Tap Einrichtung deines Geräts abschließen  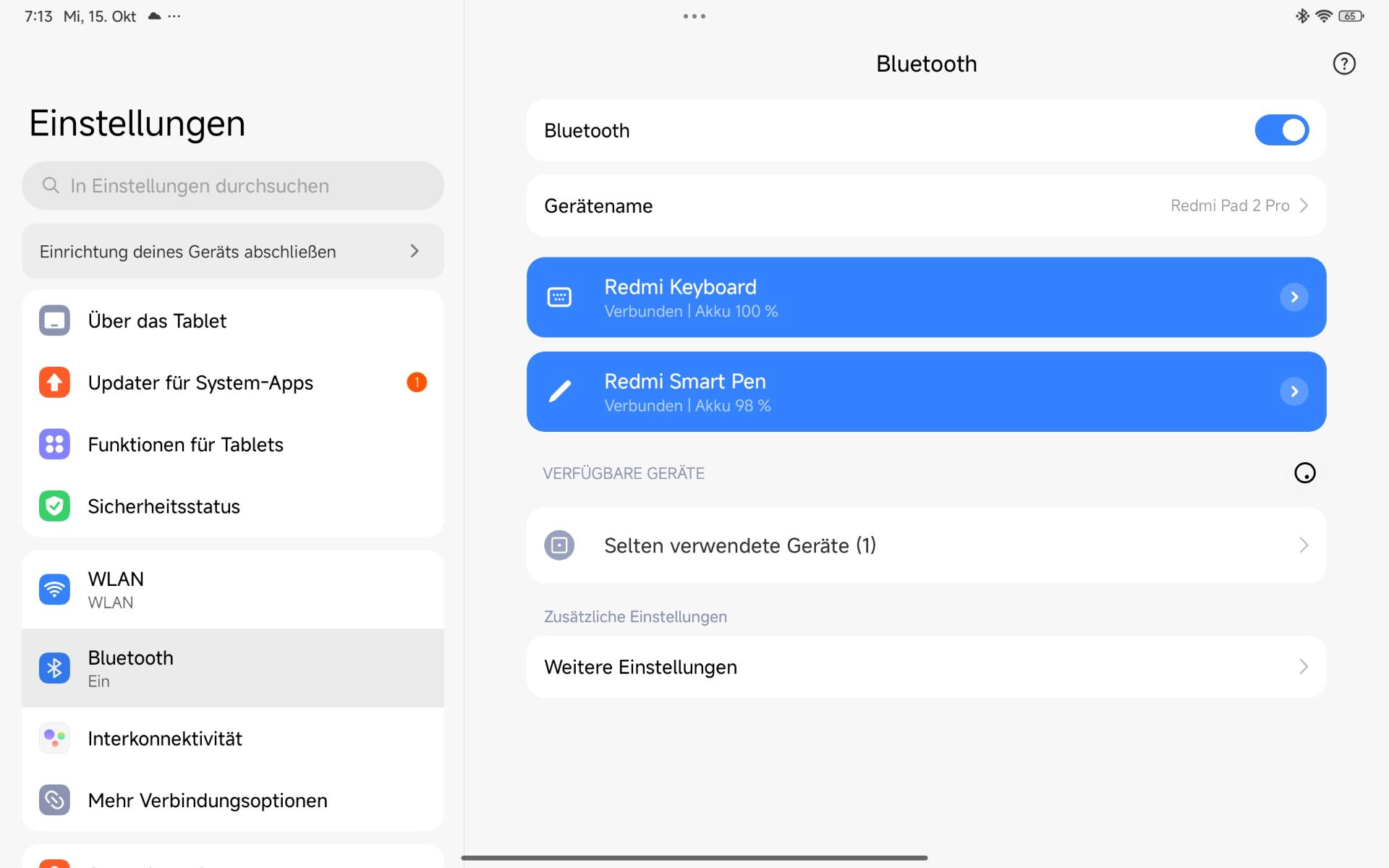231,252
